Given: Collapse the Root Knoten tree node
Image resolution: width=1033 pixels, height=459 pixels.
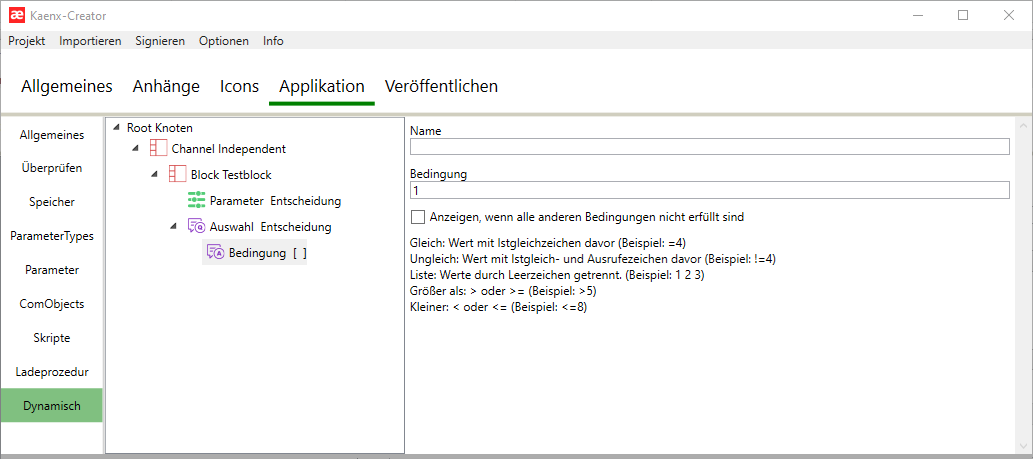Looking at the screenshot, I should pyautogui.click(x=117, y=127).
